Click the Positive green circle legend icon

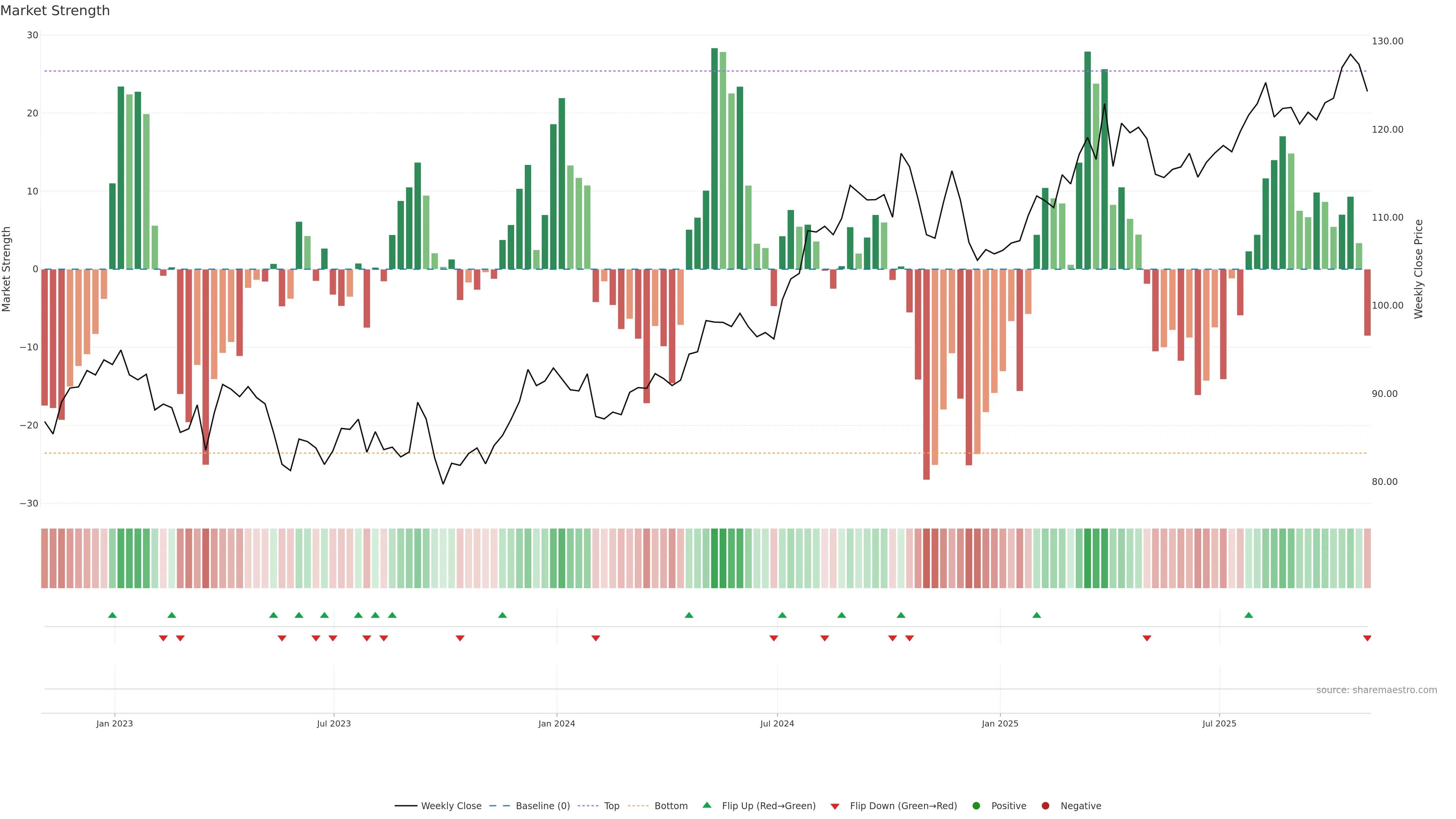[976, 806]
